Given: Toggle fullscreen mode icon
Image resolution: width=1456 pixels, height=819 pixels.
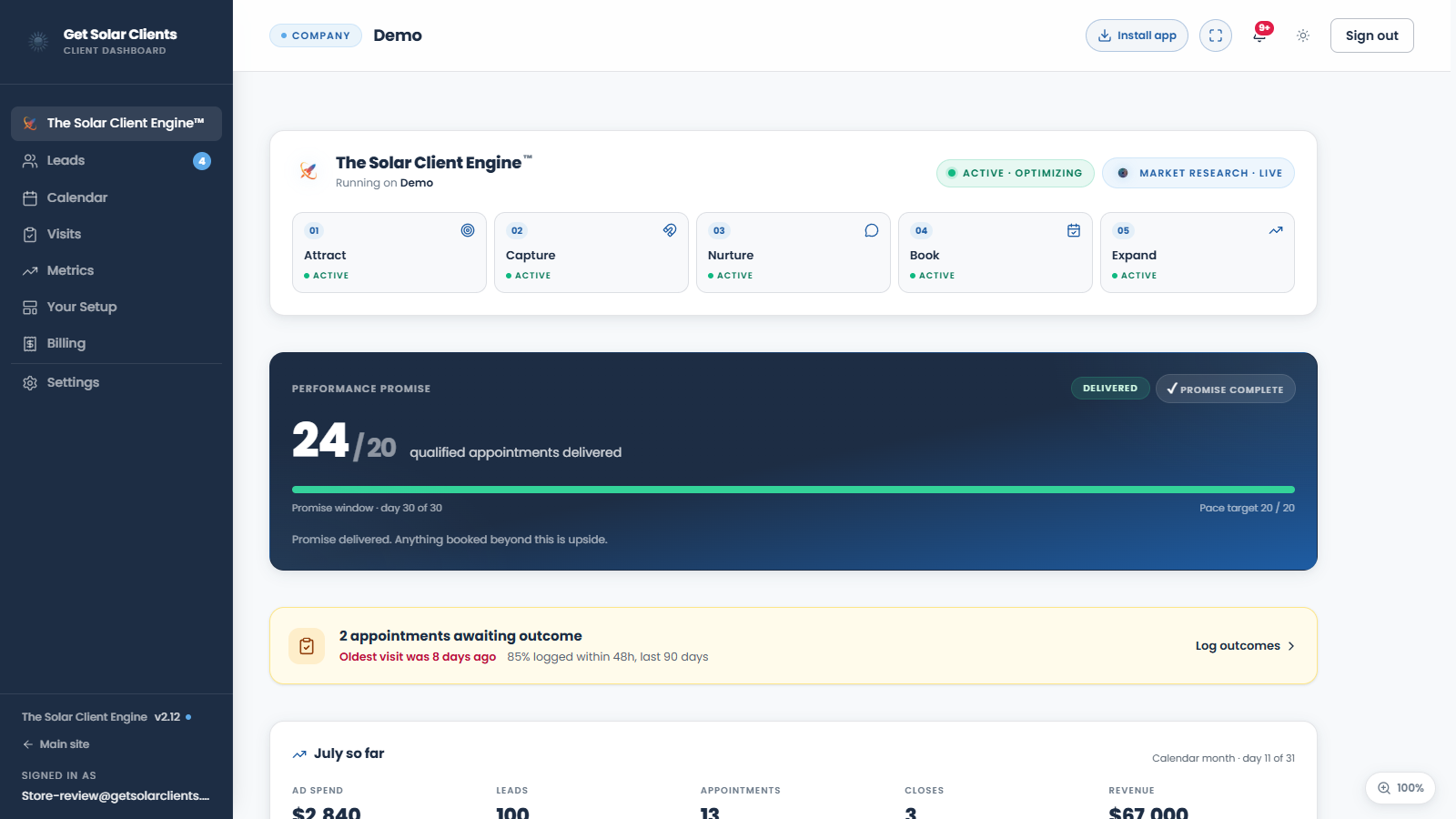Looking at the screenshot, I should 1216,35.
